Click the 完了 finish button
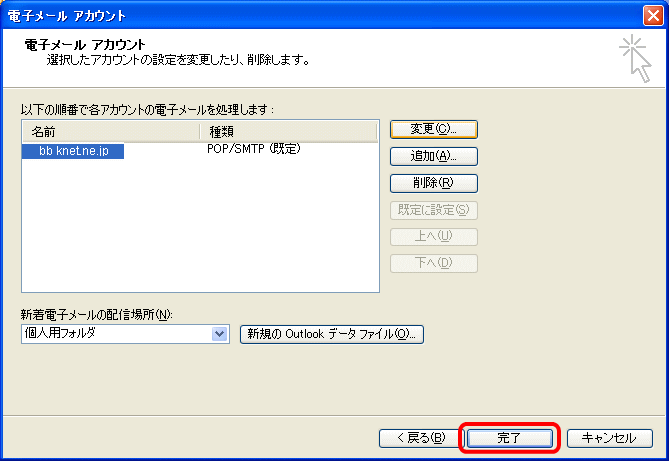669x461 pixels. pyautogui.click(x=509, y=438)
